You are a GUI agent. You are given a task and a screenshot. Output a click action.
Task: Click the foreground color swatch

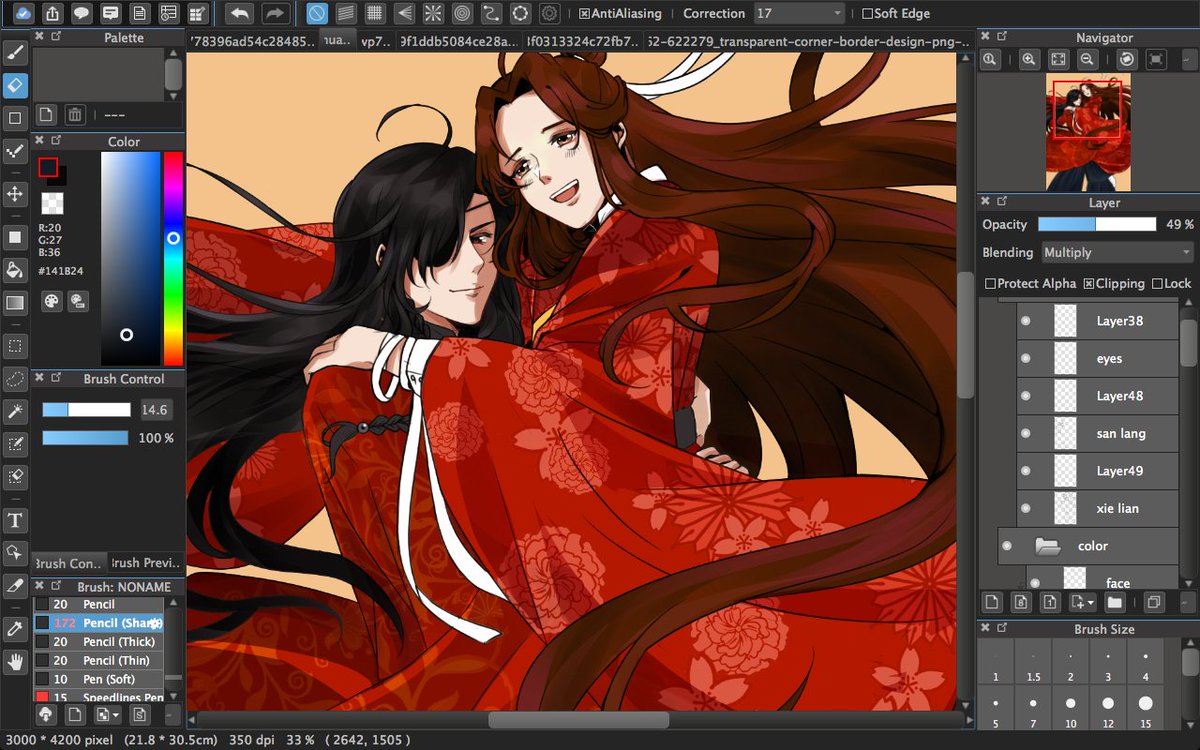coord(48,167)
